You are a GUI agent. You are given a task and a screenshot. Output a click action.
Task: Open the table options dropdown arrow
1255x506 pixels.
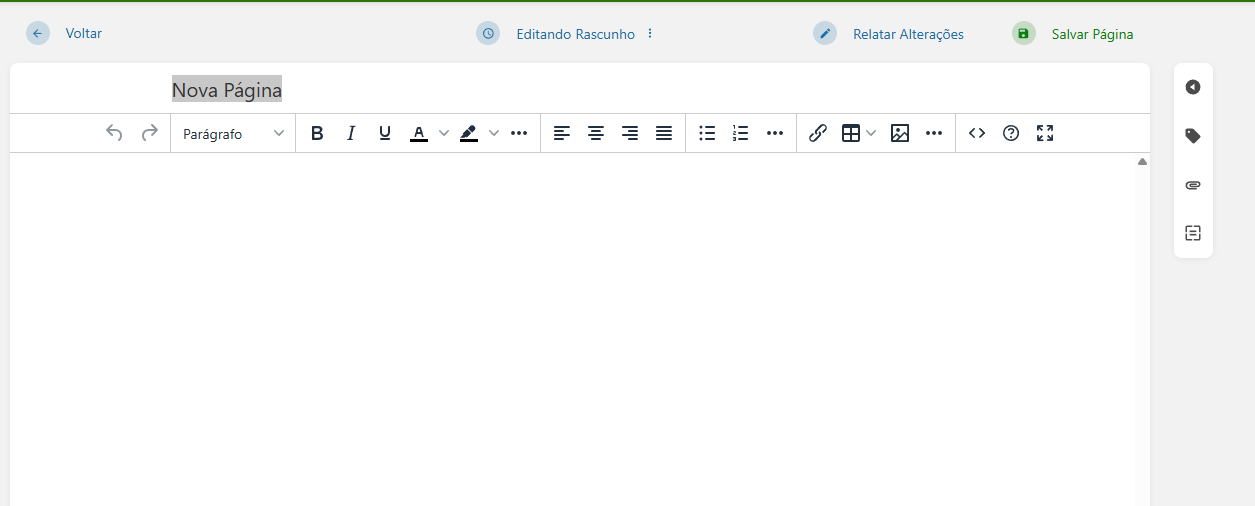(871, 133)
